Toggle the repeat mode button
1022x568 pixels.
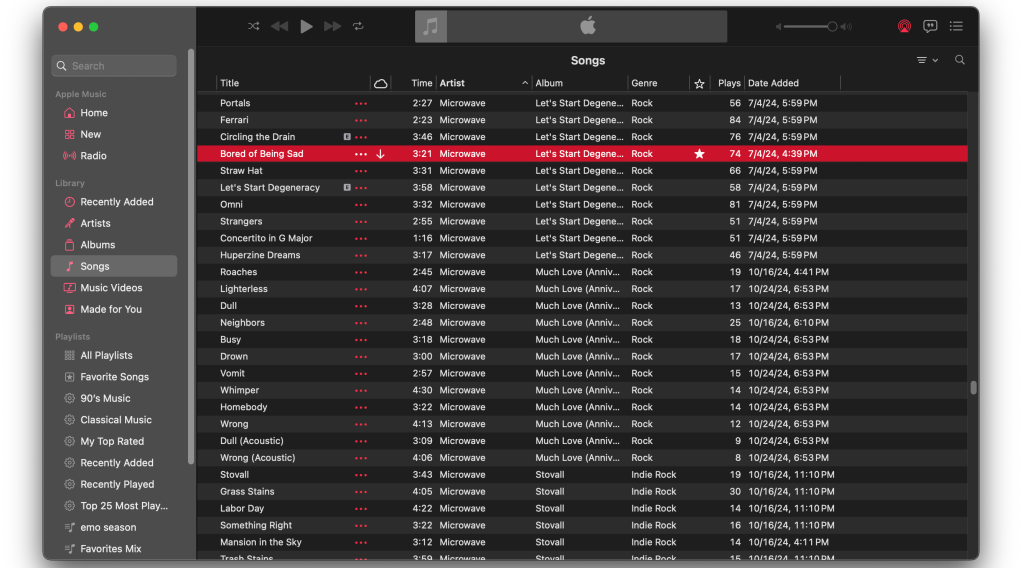tap(358, 26)
